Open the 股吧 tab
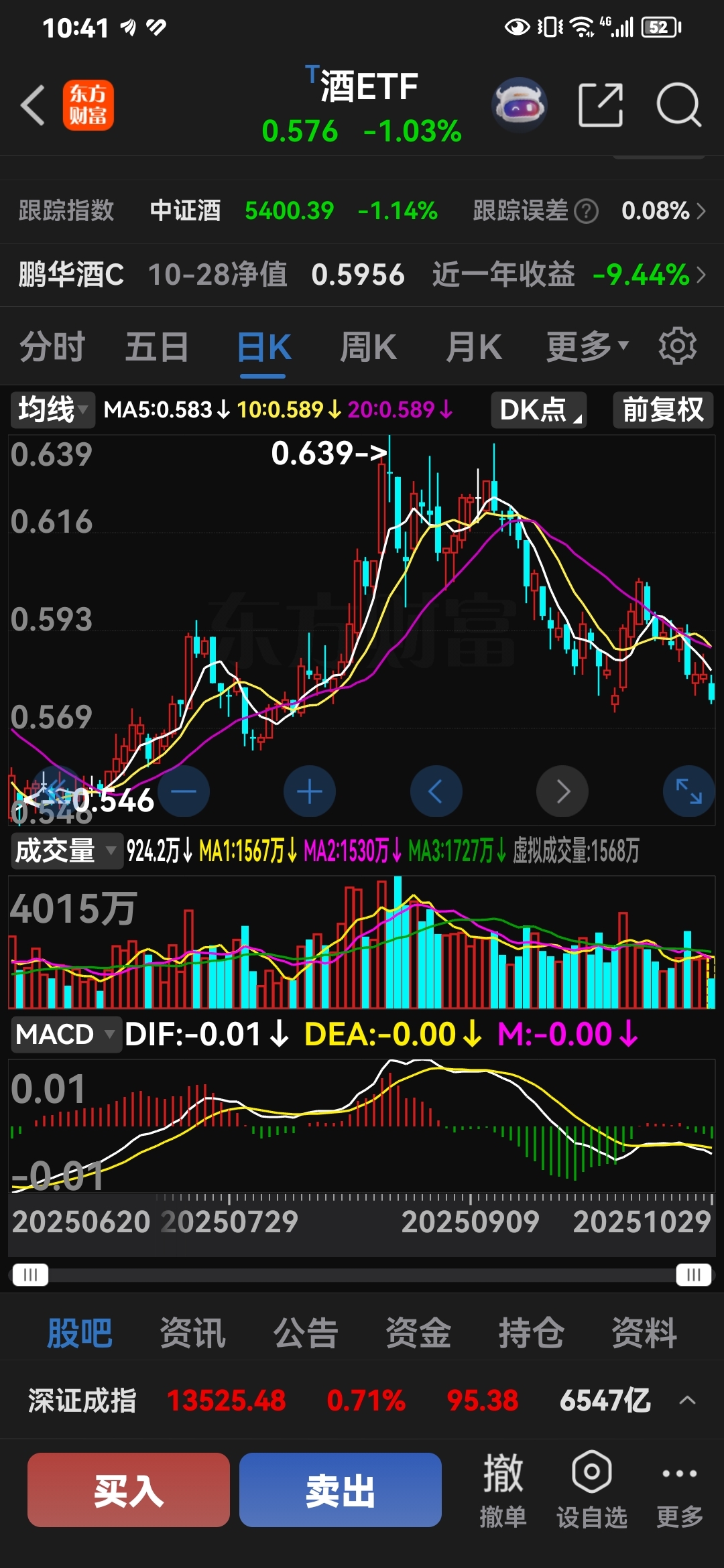Screen dimensions: 724x1568 point(79,1333)
